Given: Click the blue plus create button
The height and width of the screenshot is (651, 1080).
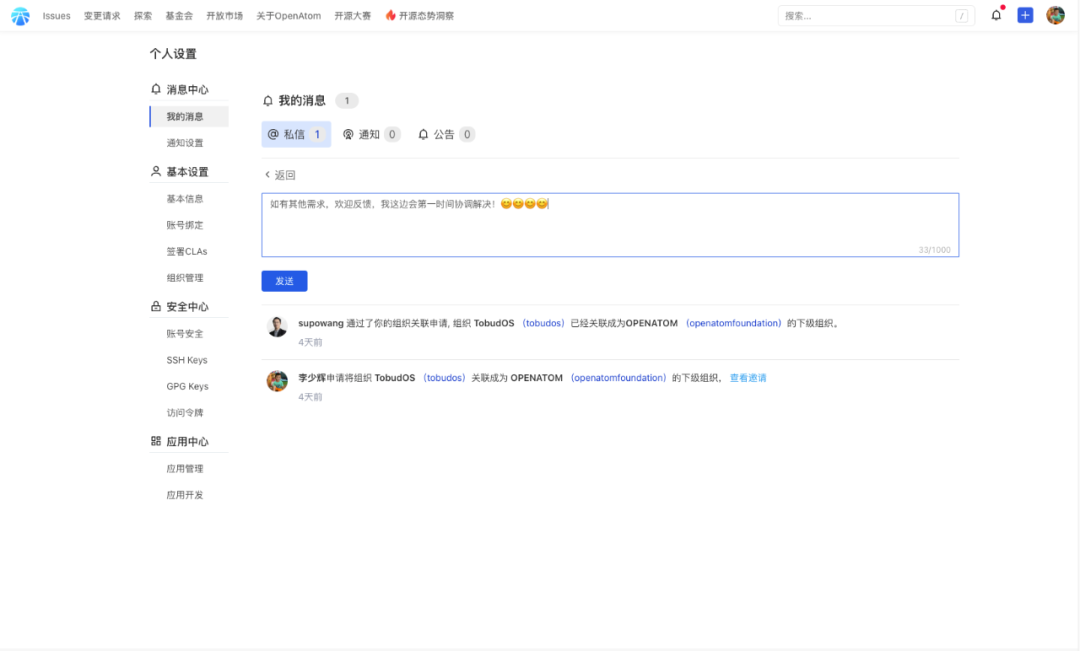Looking at the screenshot, I should click(x=1025, y=15).
